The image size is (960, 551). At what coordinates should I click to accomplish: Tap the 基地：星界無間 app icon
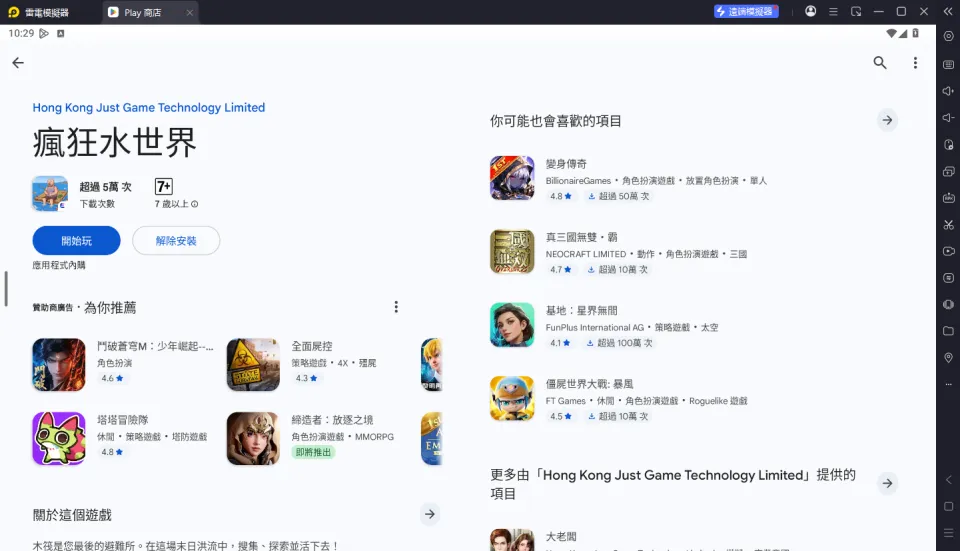pyautogui.click(x=512, y=325)
